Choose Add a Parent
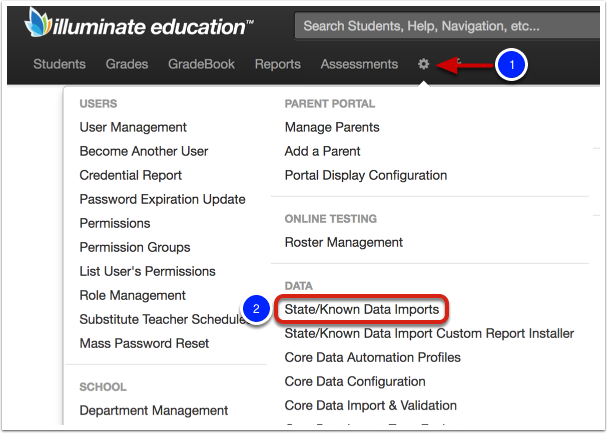Viewport: 607px width, 433px height. pyautogui.click(x=322, y=151)
